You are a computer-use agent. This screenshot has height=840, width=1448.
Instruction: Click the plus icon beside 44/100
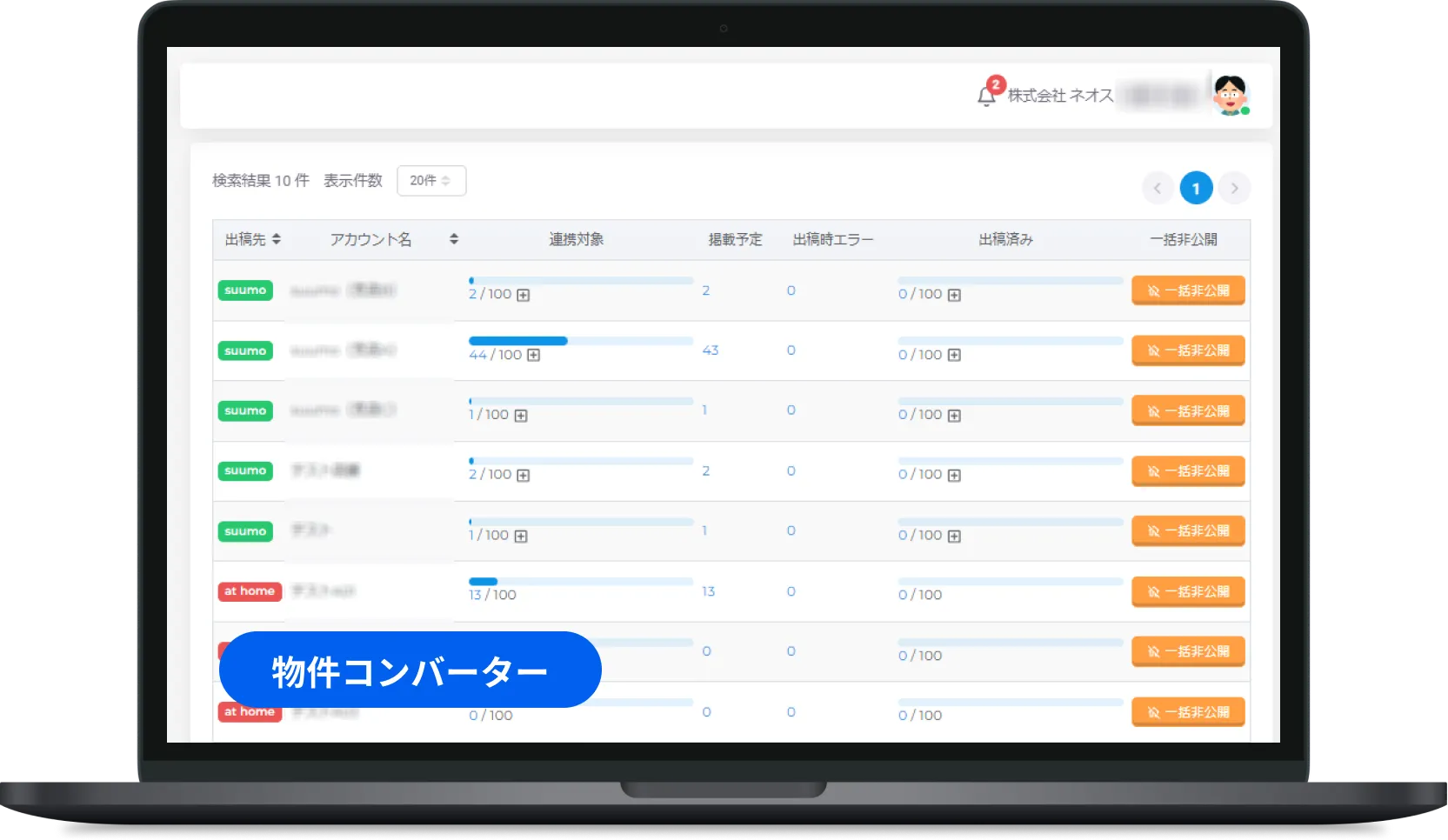(534, 355)
